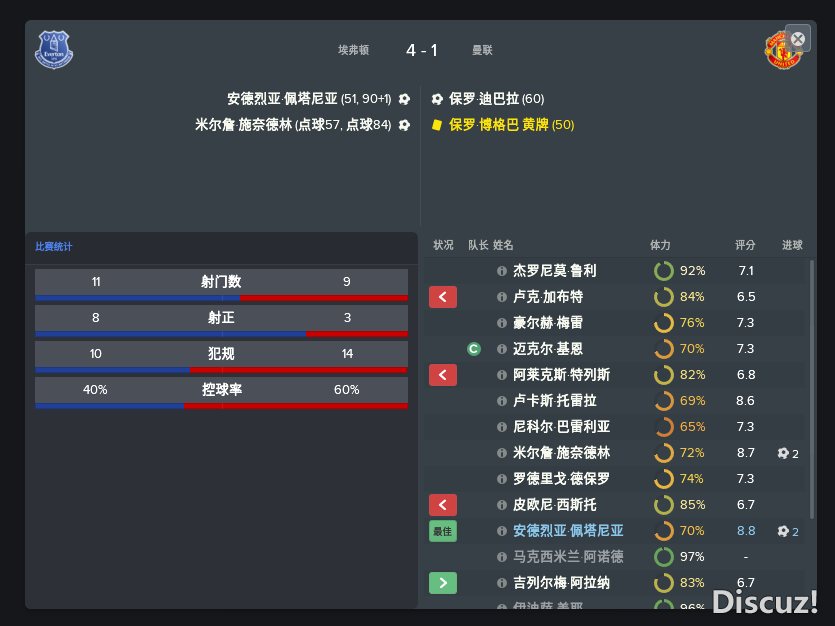Click yellow card icon for 保罗·博格巴

437,125
